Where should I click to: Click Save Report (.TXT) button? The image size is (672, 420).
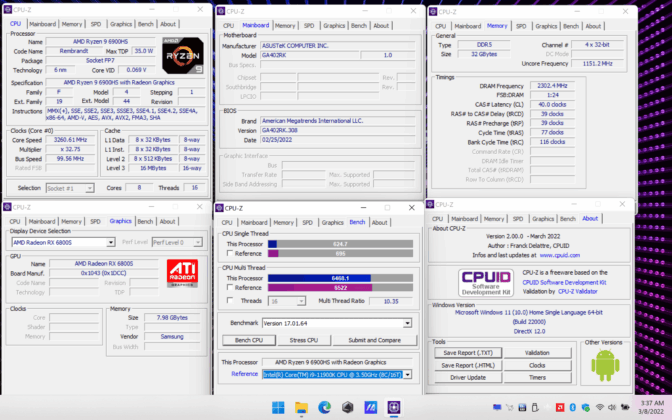pyautogui.click(x=468, y=353)
